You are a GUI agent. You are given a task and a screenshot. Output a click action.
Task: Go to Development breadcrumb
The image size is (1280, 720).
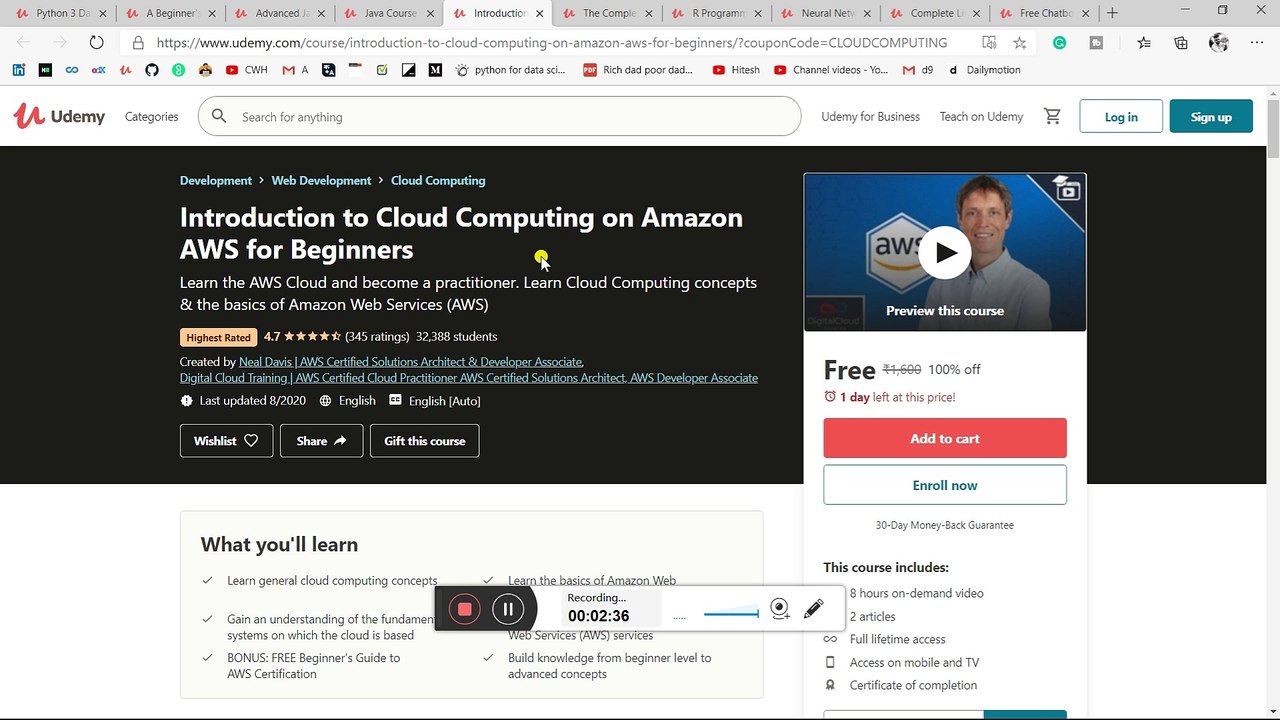tap(215, 180)
